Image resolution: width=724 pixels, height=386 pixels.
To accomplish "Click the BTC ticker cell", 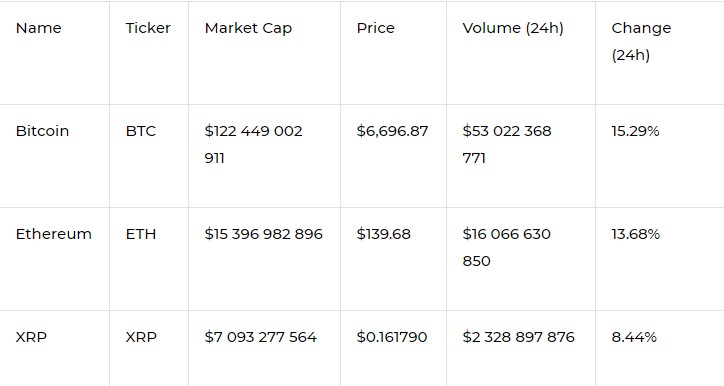I will (140, 131).
